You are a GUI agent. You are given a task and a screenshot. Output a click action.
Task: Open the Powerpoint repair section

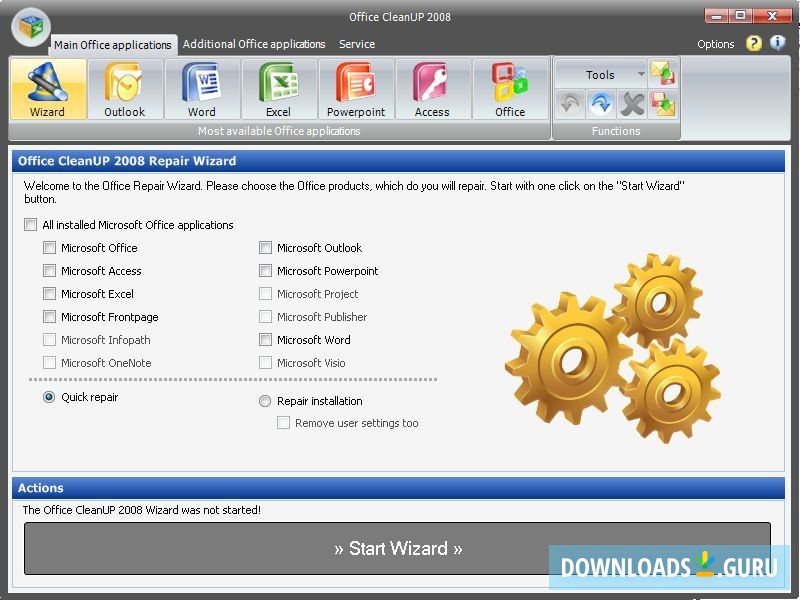356,89
